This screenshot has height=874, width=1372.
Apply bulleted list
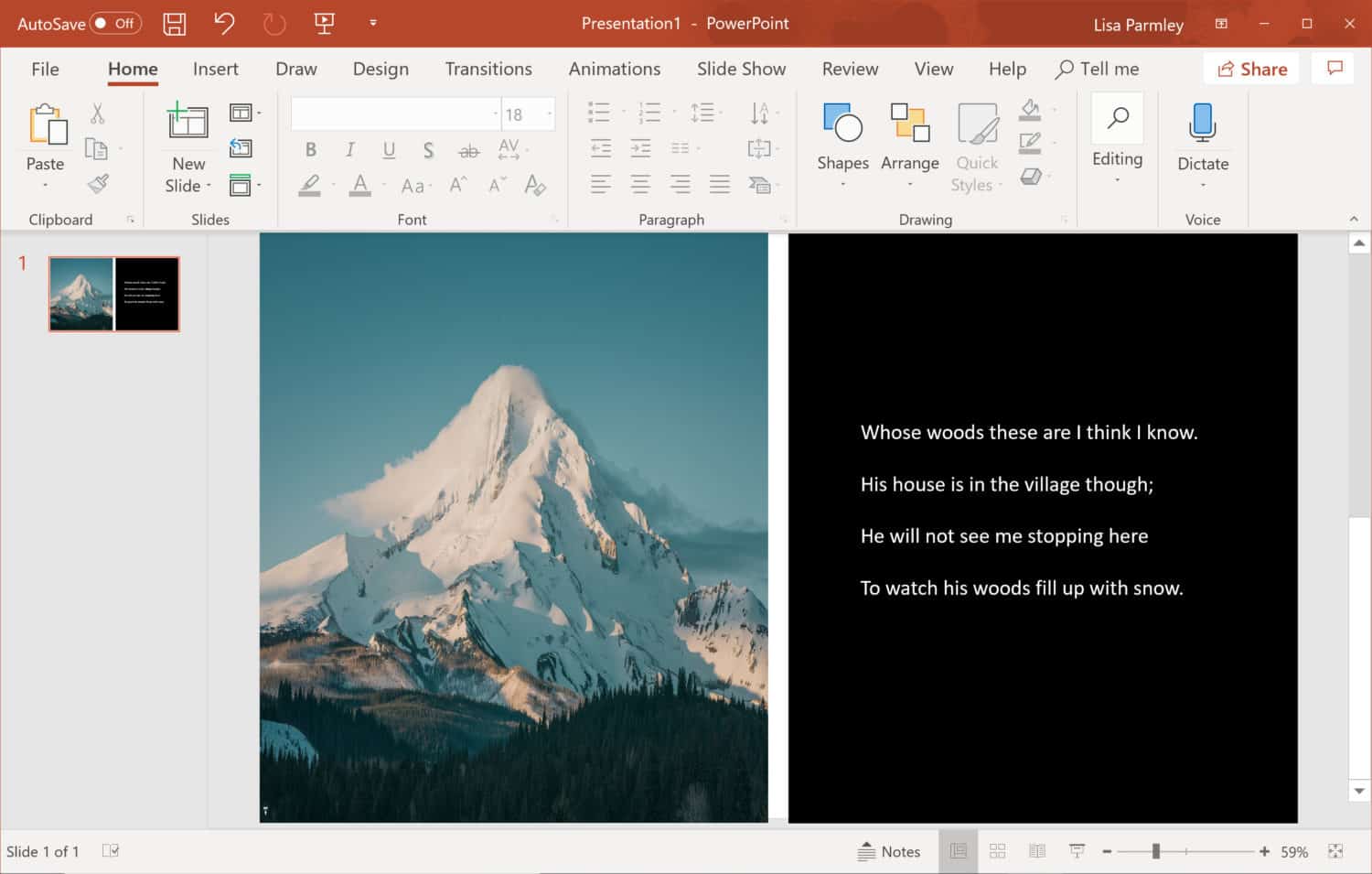click(599, 112)
